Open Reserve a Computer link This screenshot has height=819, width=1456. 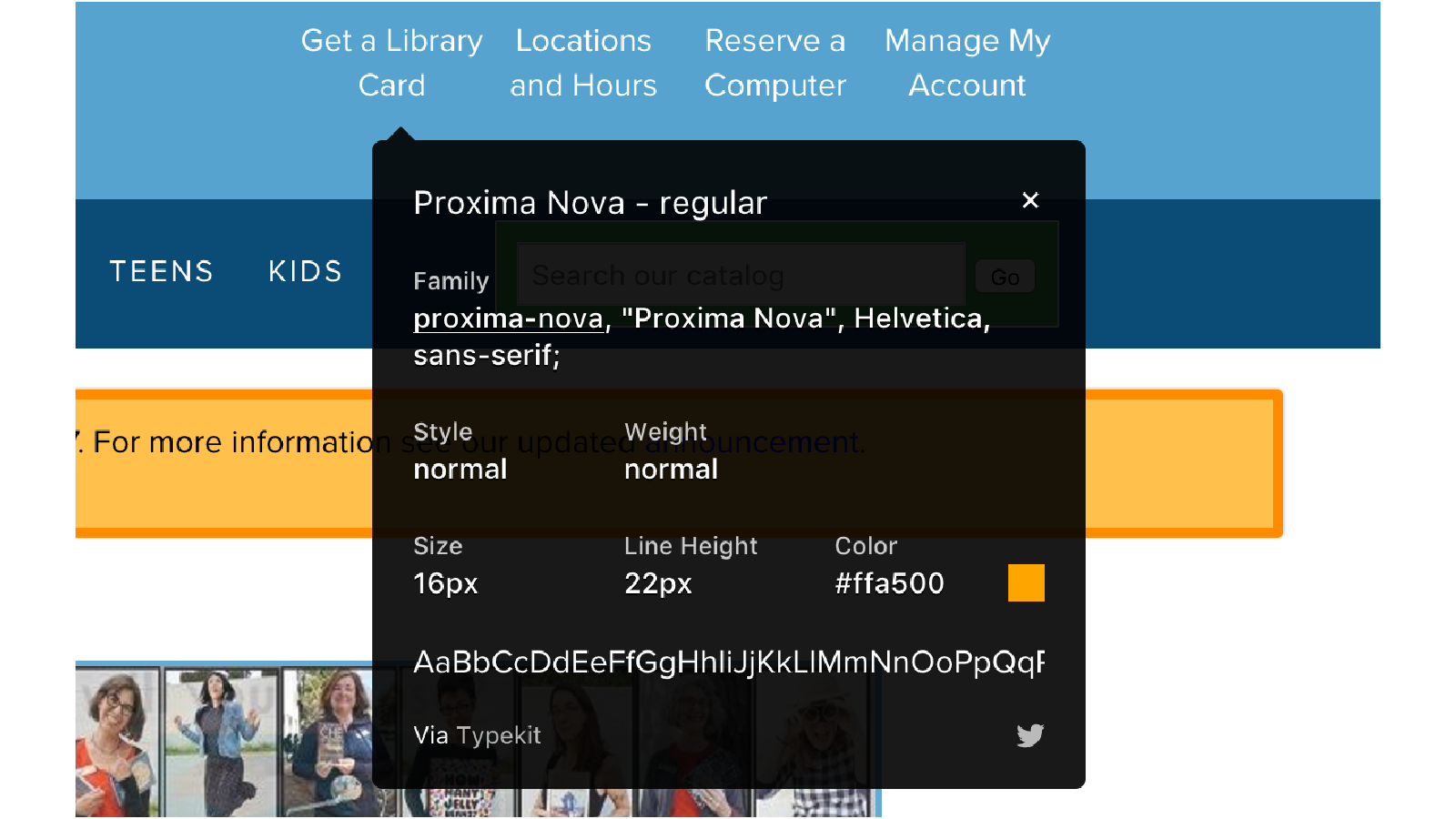click(x=775, y=63)
